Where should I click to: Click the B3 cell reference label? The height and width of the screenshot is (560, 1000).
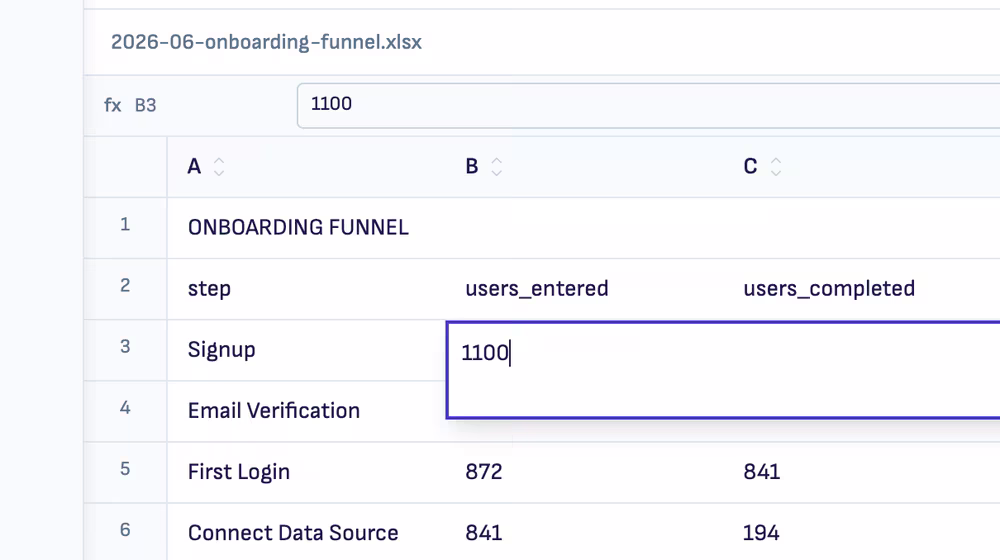click(145, 105)
